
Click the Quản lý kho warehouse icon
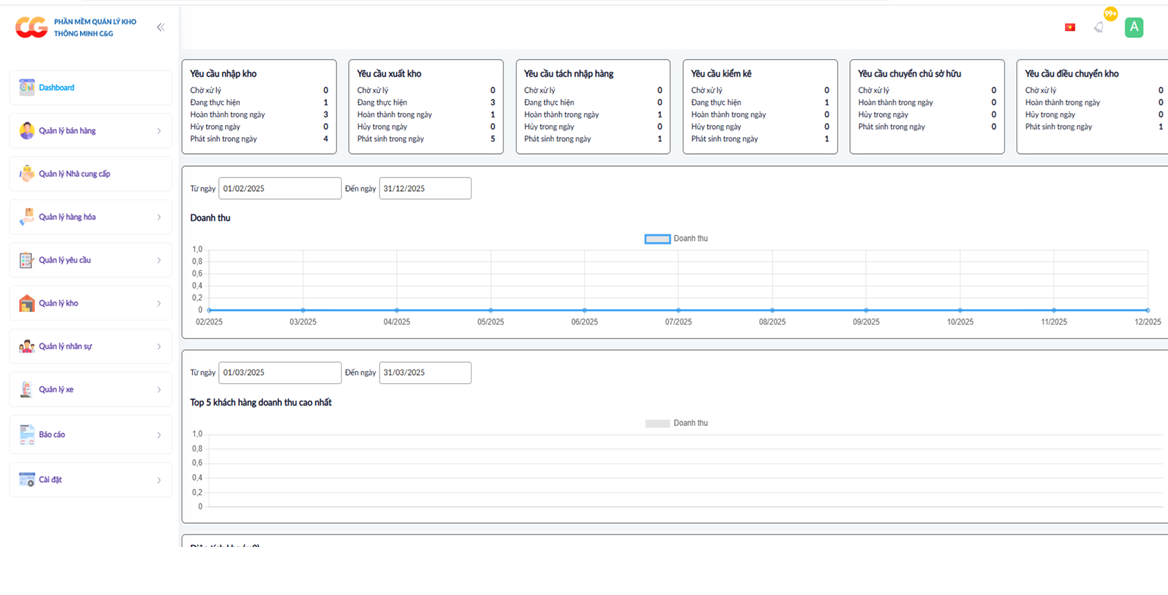coord(27,303)
